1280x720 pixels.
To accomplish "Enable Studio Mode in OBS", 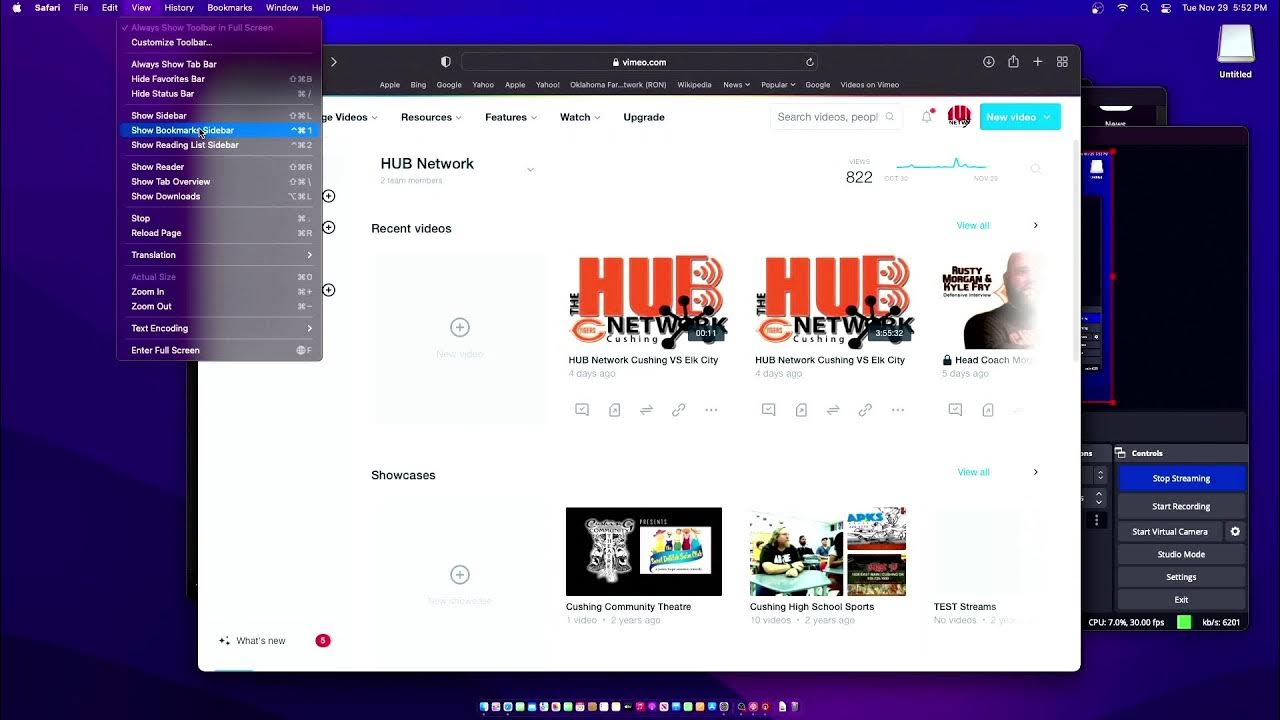I will tap(1181, 554).
